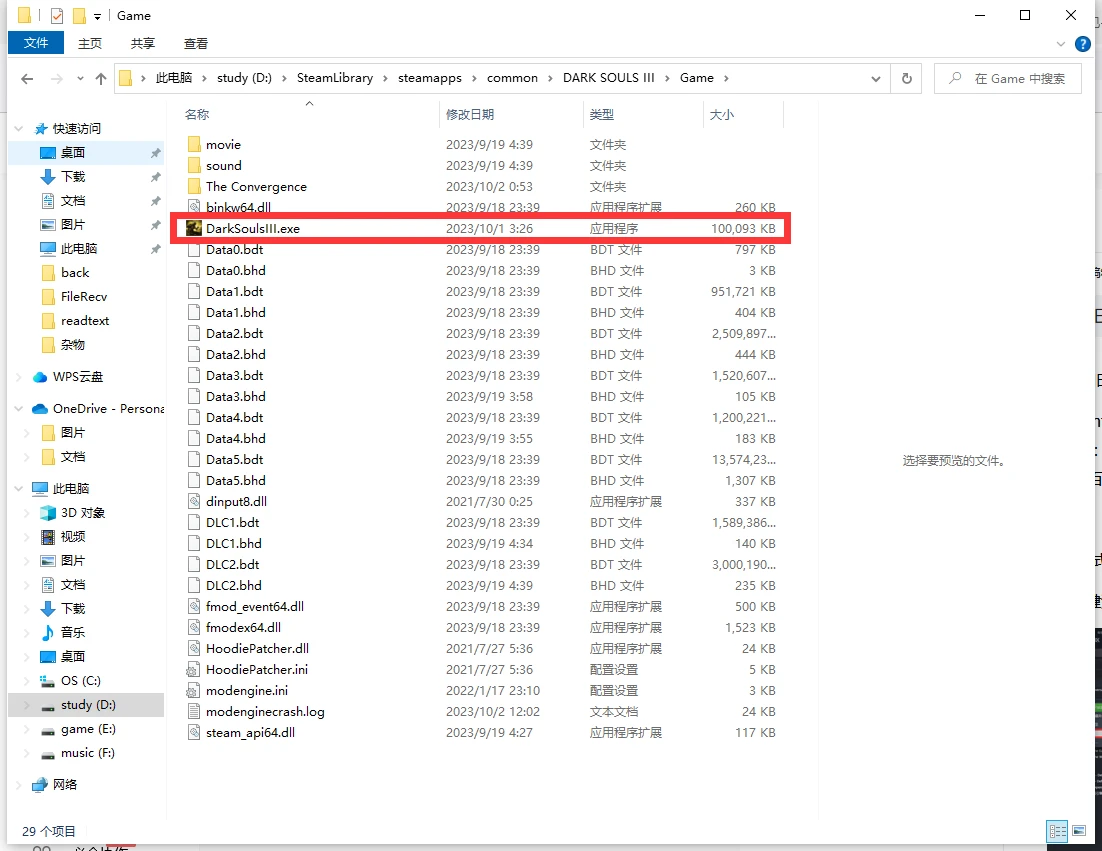Open the help question mark icon
The width and height of the screenshot is (1102, 851).
[1083, 44]
